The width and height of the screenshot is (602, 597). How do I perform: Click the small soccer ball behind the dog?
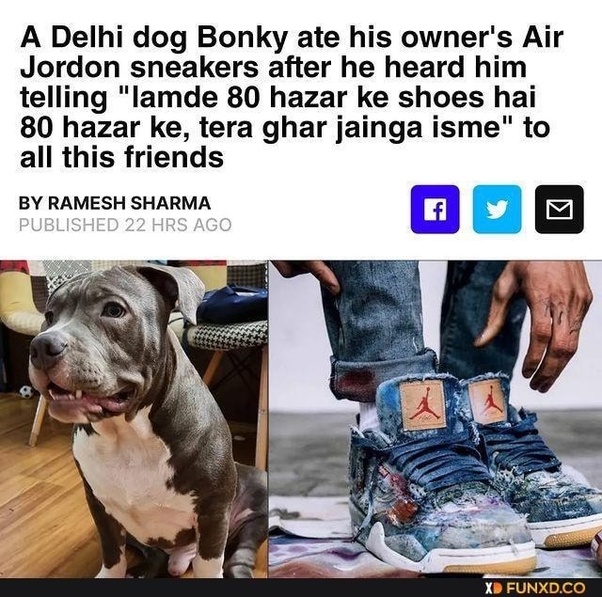26,392
